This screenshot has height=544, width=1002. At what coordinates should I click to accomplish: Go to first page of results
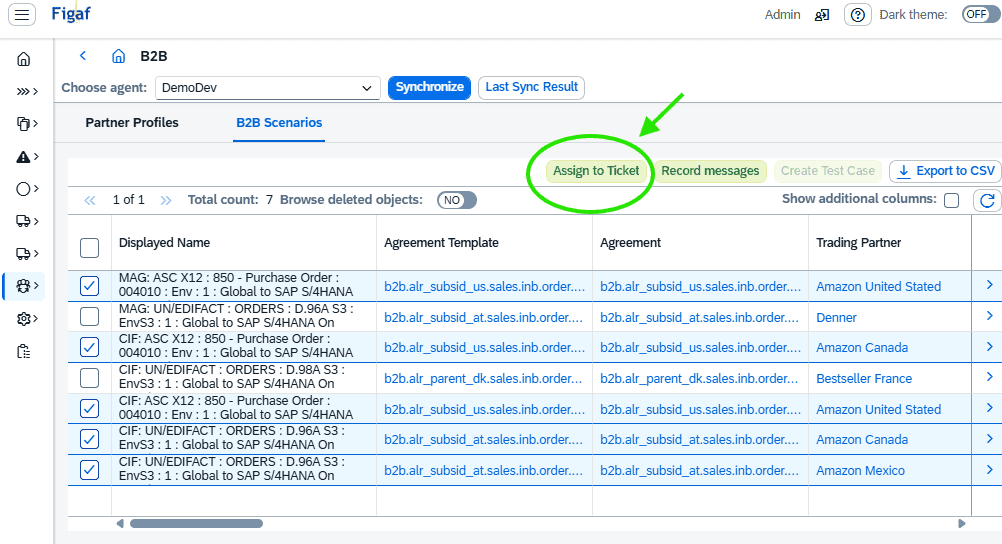pyautogui.click(x=90, y=200)
